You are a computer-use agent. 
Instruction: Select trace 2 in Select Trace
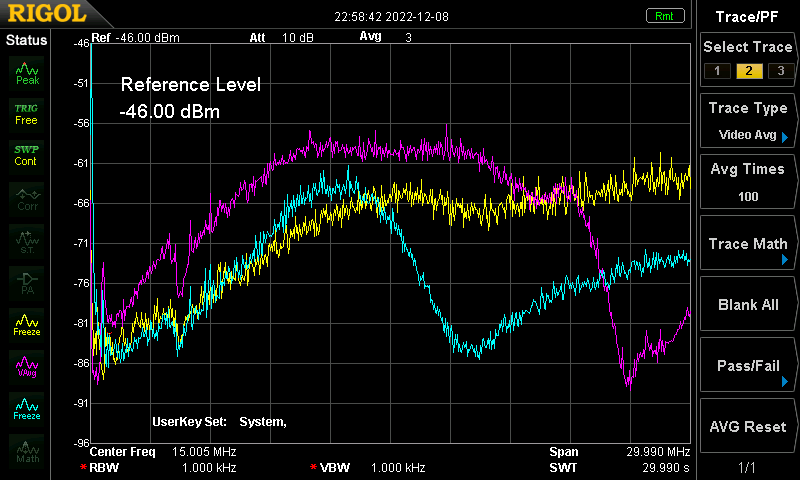coord(749,71)
